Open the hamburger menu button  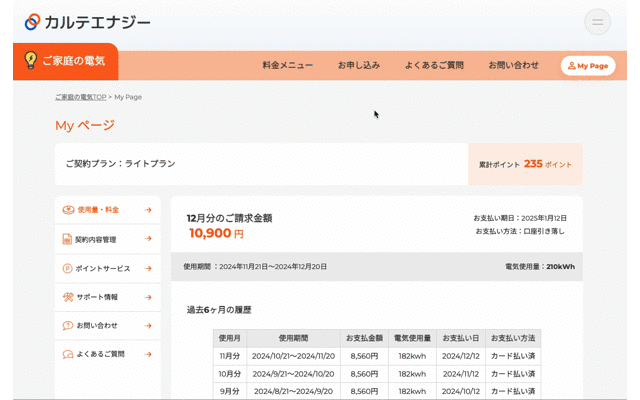click(x=598, y=22)
